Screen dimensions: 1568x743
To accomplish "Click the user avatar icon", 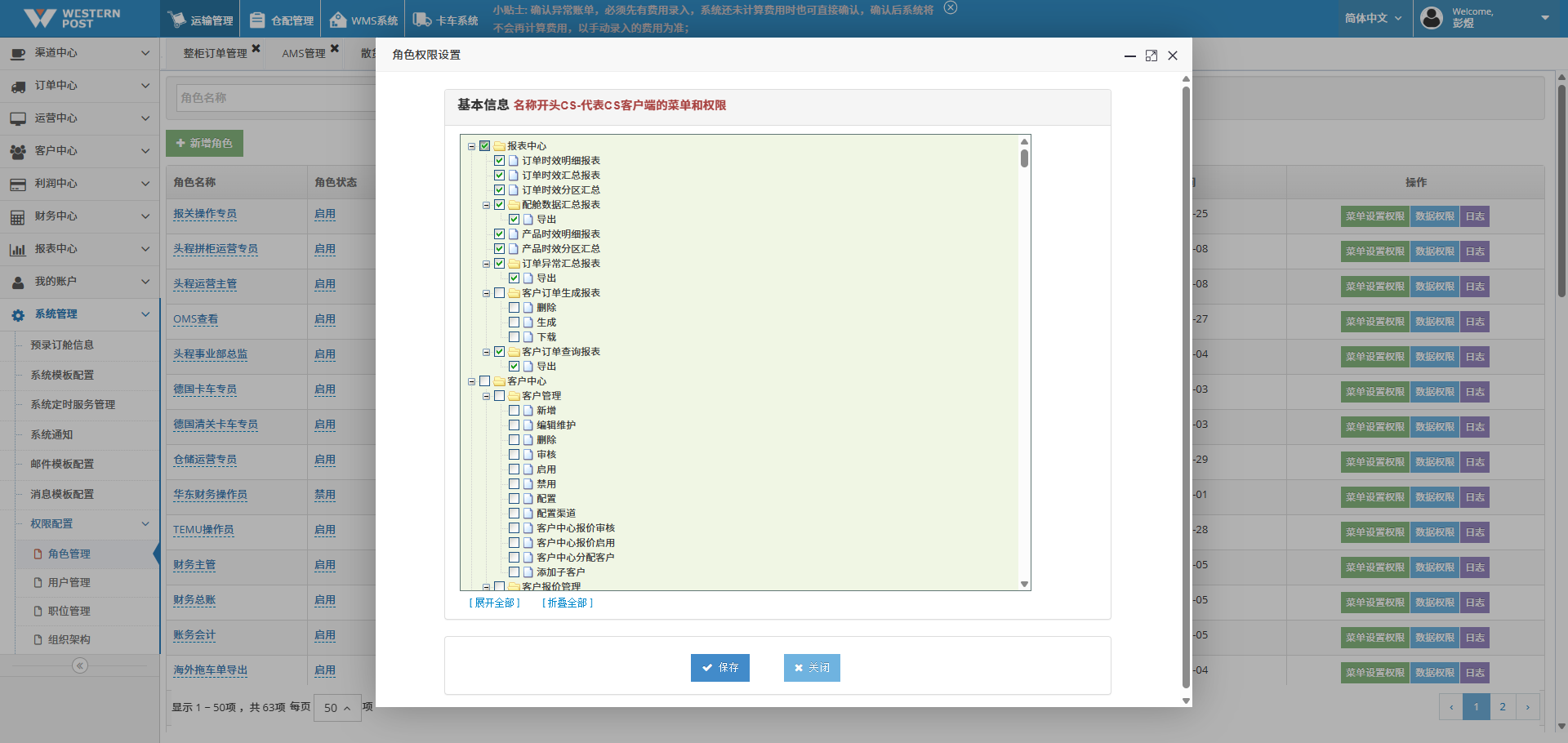I will 1432,18.
